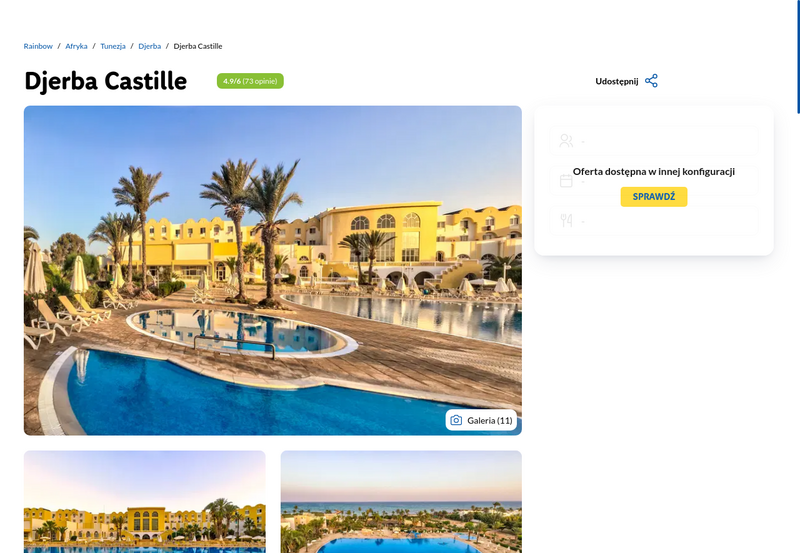Navigate to Tunezja breadcrumb
The width and height of the screenshot is (800, 553).
coord(113,46)
